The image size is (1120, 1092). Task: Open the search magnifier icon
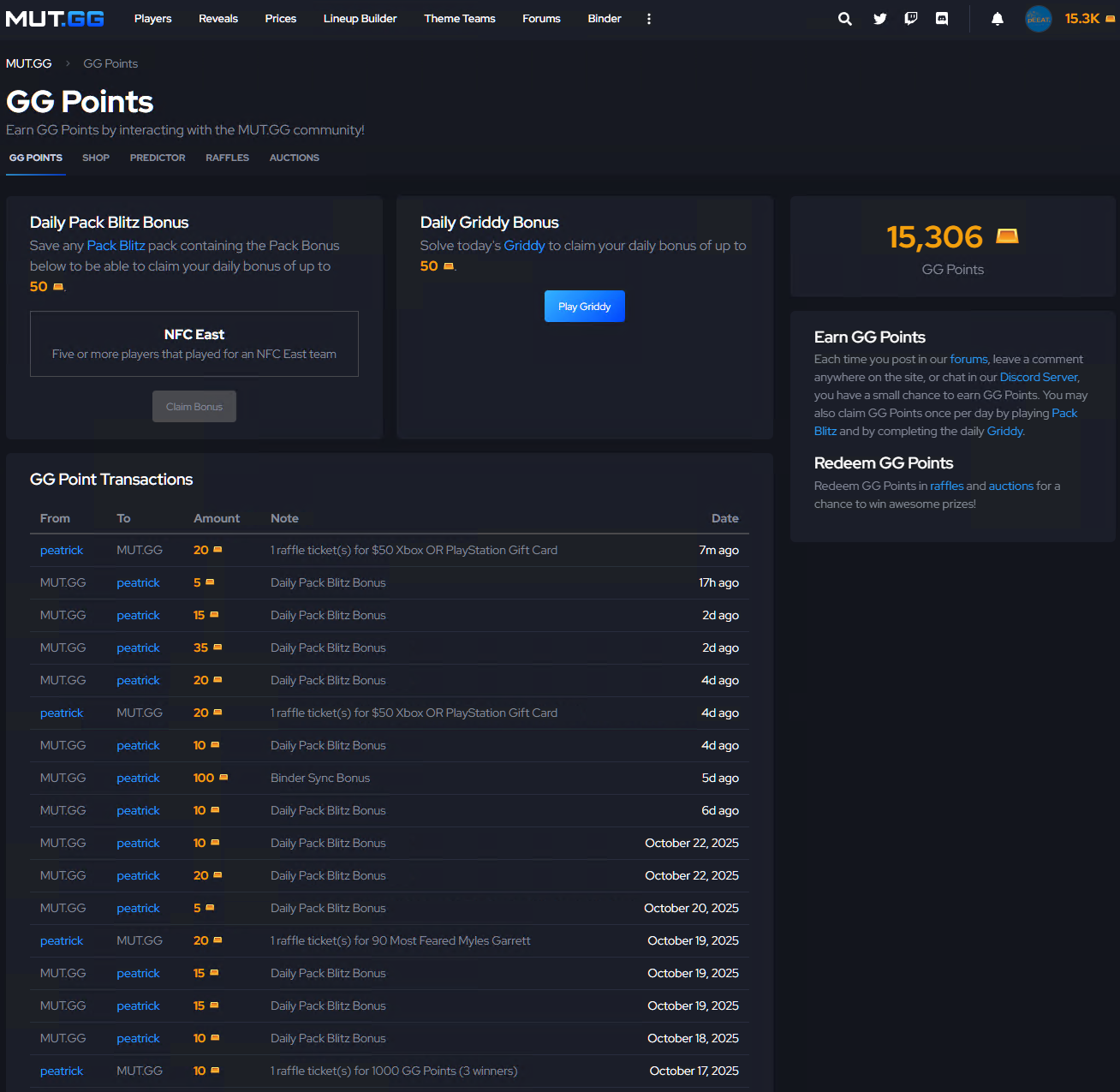844,19
